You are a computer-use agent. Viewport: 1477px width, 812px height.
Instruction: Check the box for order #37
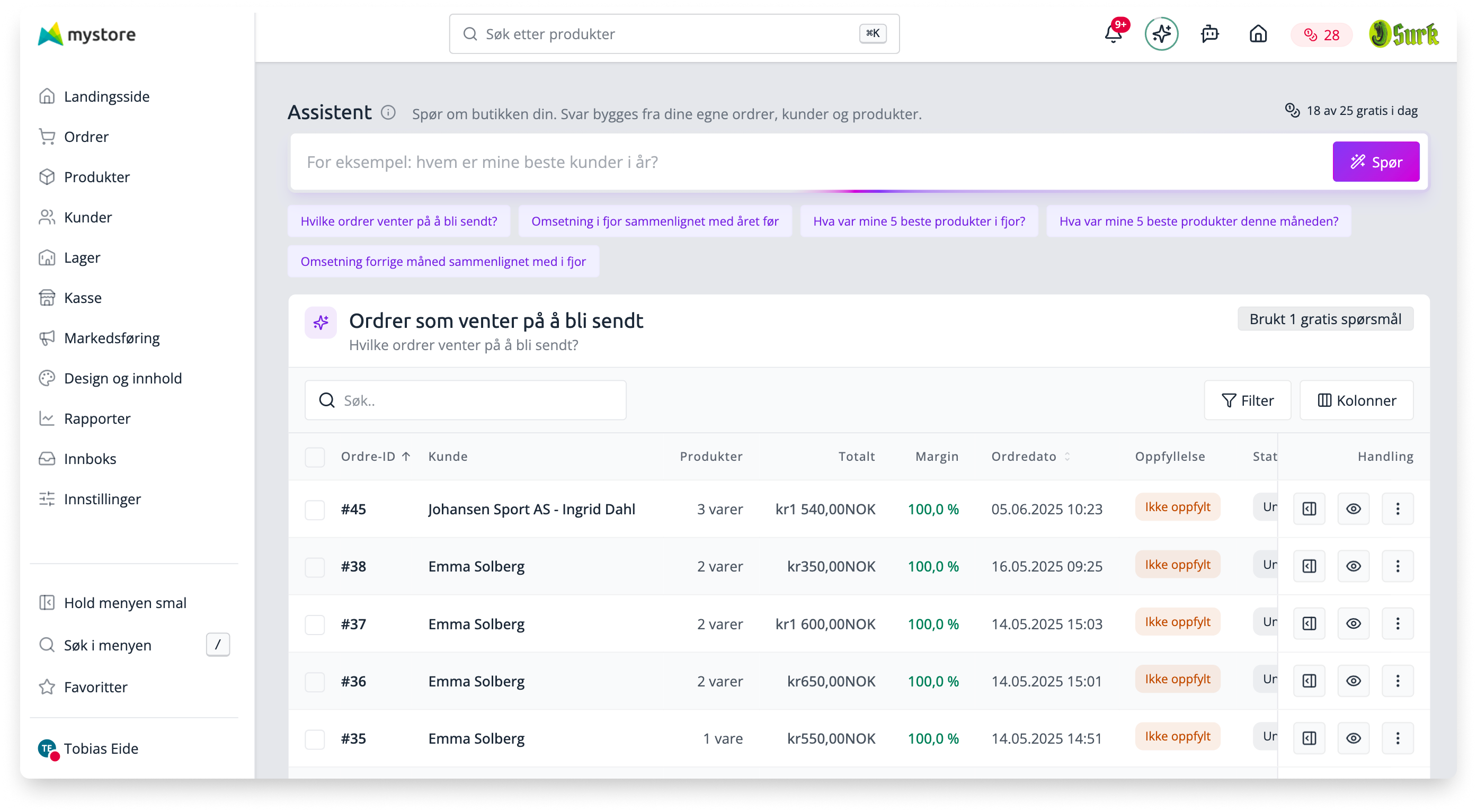[315, 624]
